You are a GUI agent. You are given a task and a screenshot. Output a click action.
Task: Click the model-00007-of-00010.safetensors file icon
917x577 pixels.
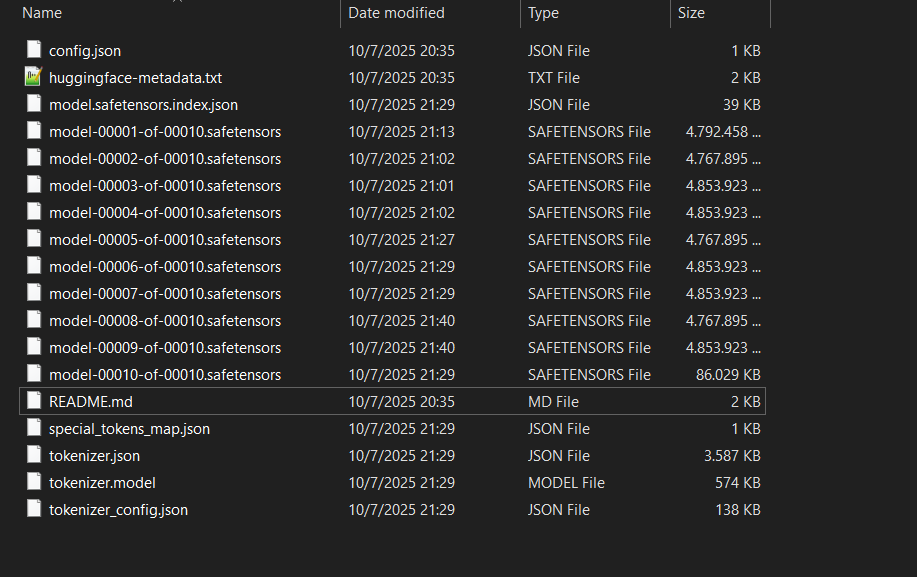34,292
